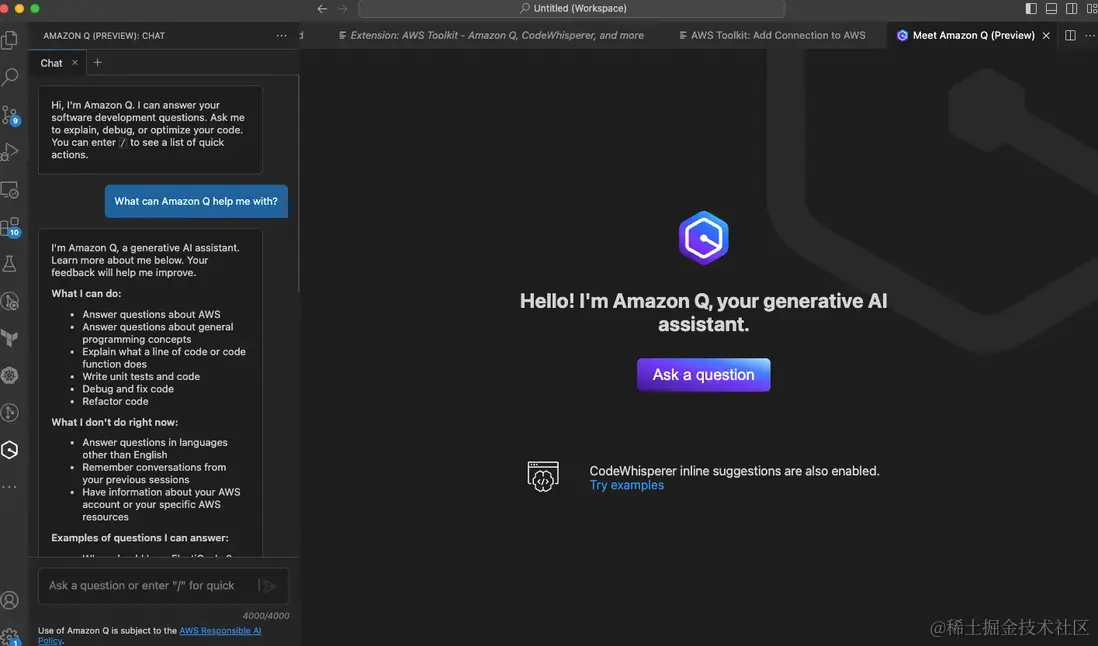
Task: Click the Untitled (Workspace) command center search
Action: pyautogui.click(x=571, y=8)
